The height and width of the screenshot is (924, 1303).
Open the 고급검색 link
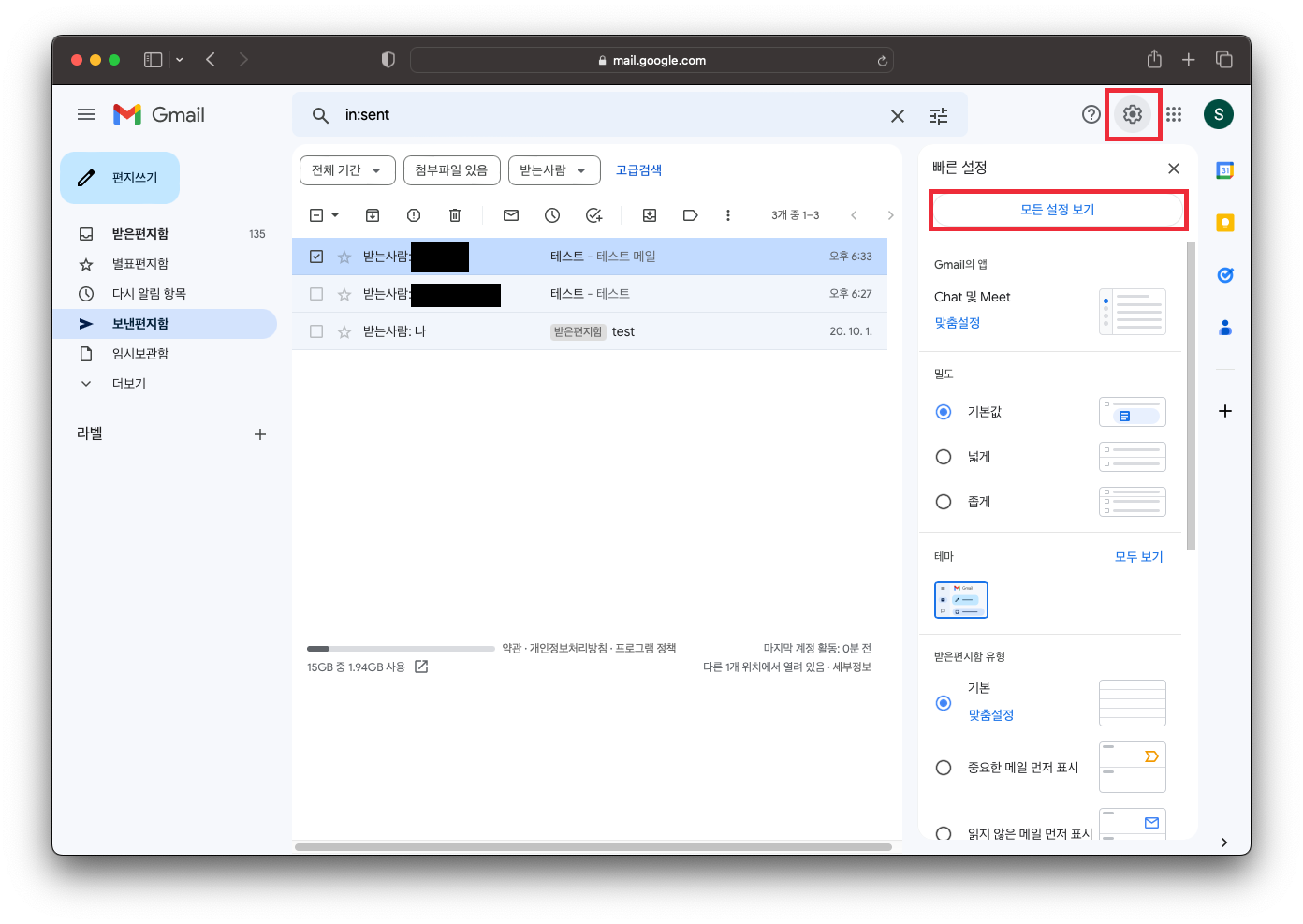pyautogui.click(x=638, y=170)
